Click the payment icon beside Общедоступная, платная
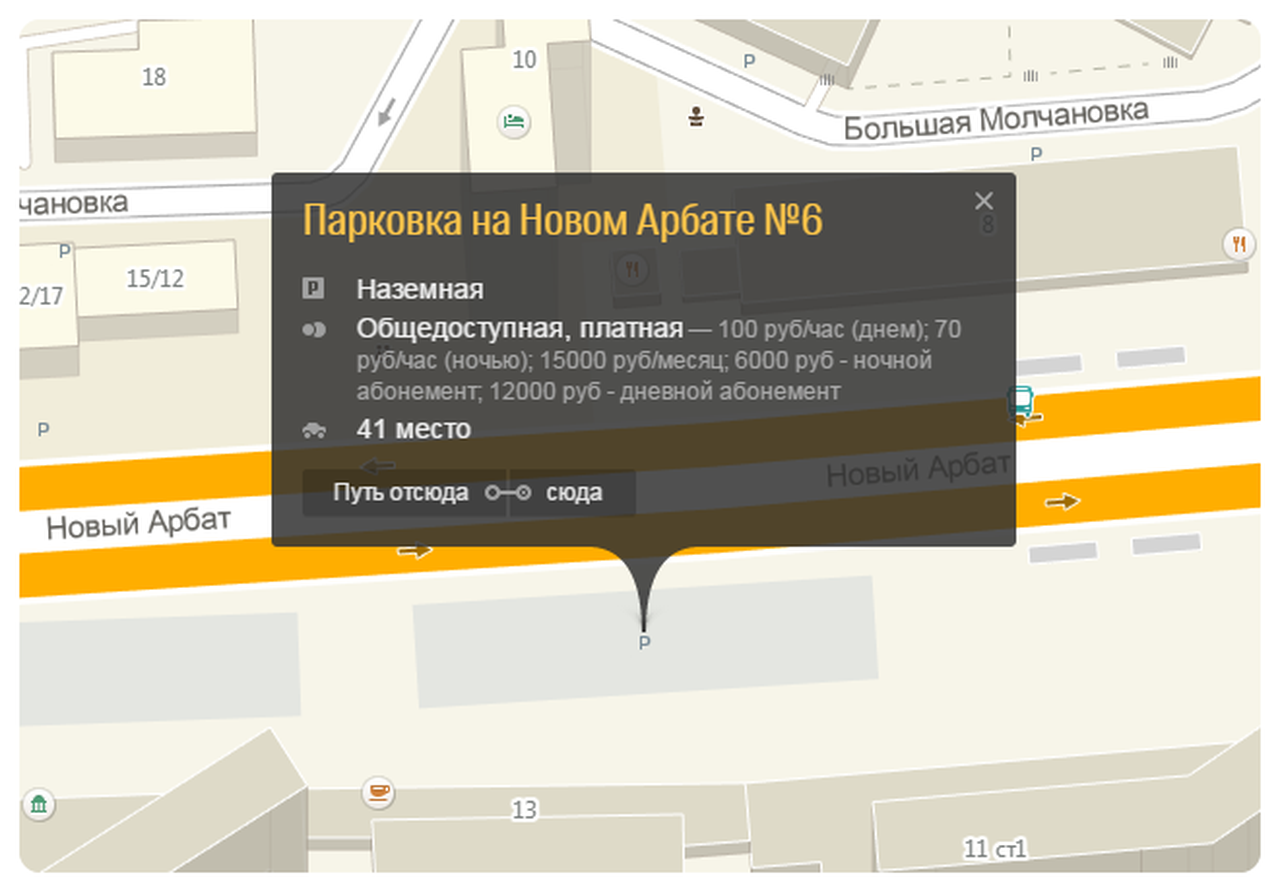Image resolution: width=1280 pixels, height=892 pixels. 316,328
